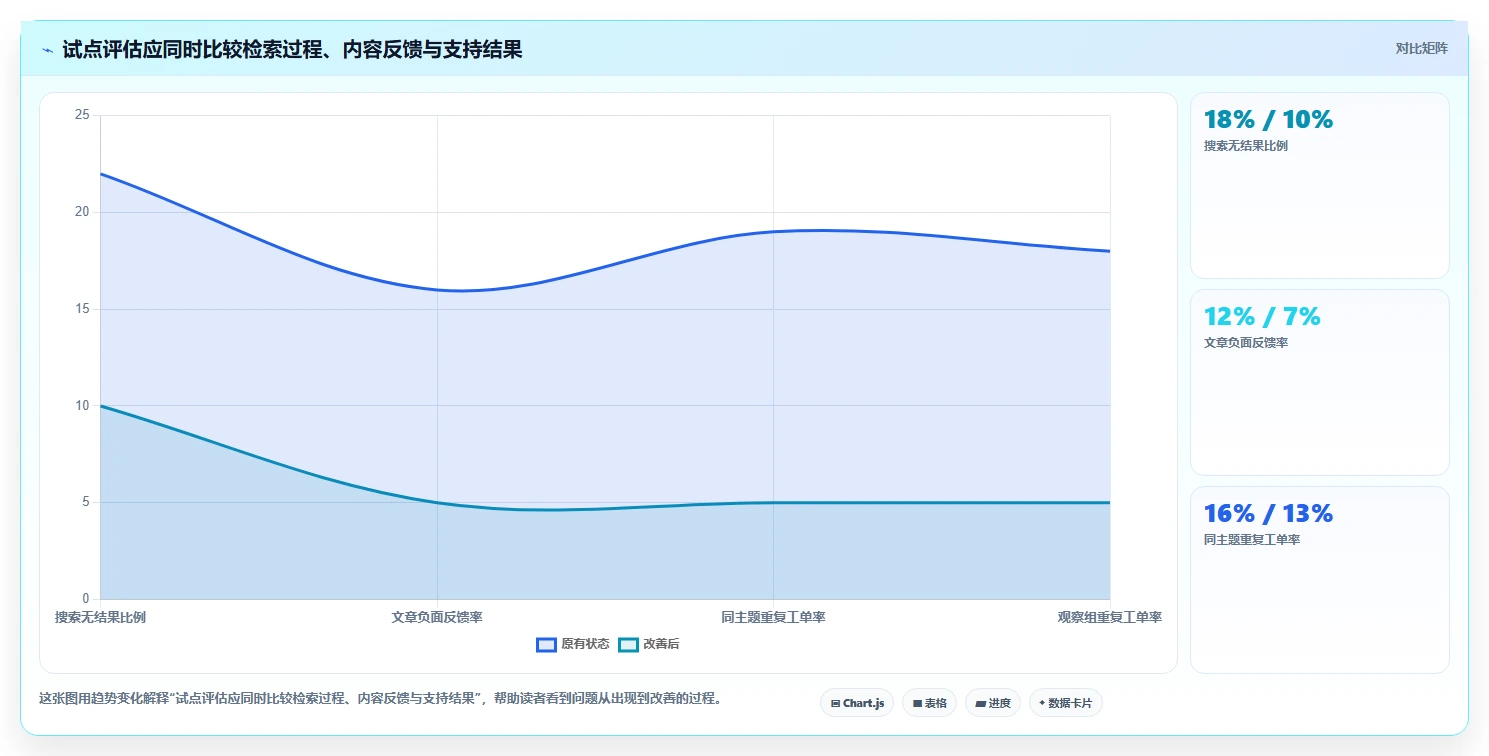Select the 表格 tag chip
The image size is (1489, 756).
pyautogui.click(x=929, y=703)
